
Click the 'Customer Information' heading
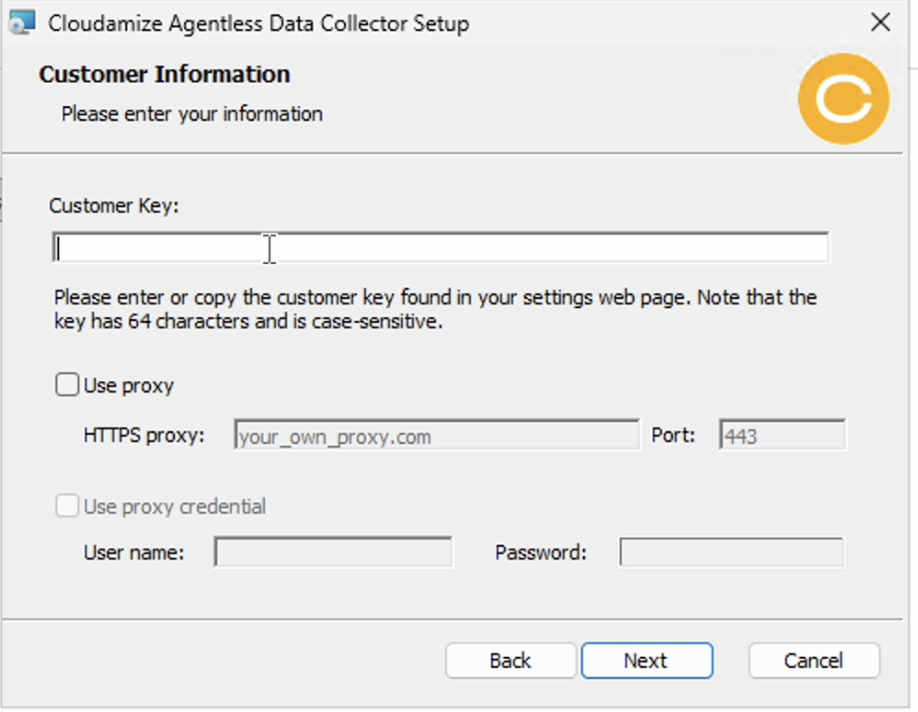(x=165, y=74)
